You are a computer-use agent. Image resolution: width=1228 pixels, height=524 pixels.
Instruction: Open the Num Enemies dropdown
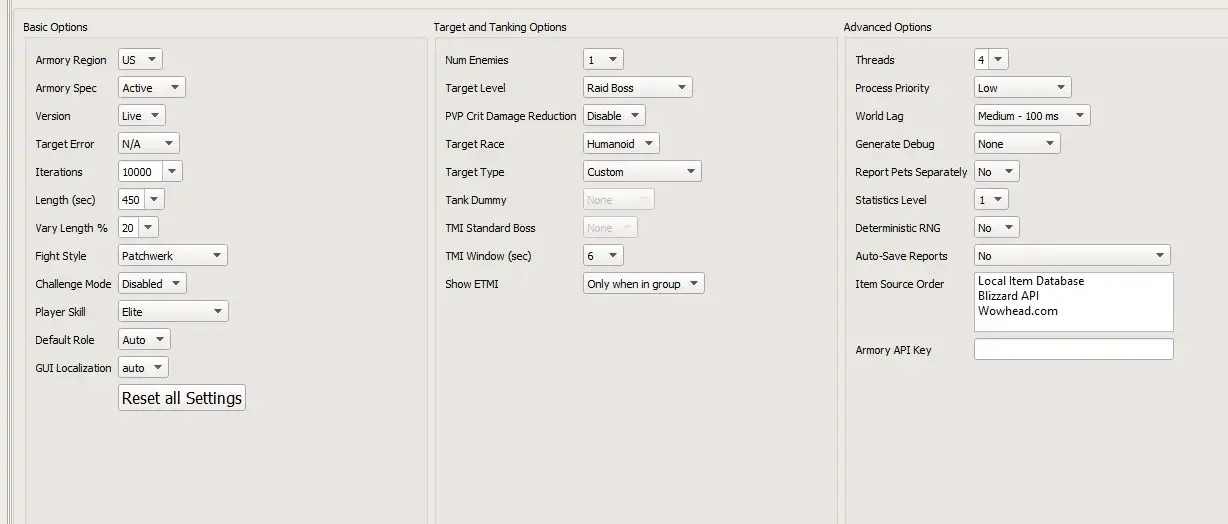click(x=603, y=60)
